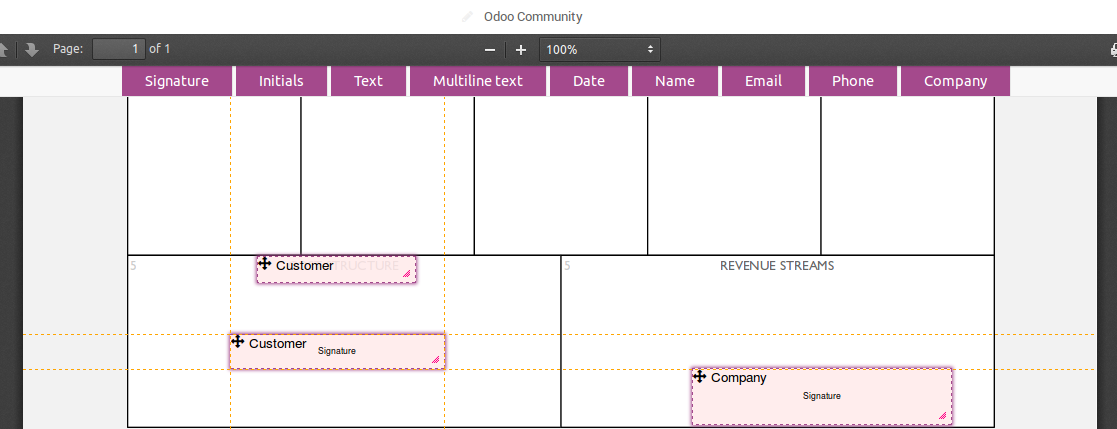
Task: Select the Company Signature field box
Action: coord(822,397)
